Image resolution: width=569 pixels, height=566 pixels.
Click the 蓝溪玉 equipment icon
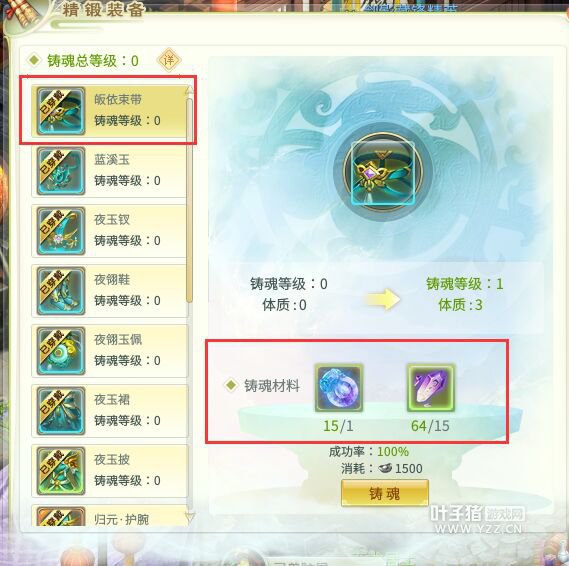(x=61, y=171)
